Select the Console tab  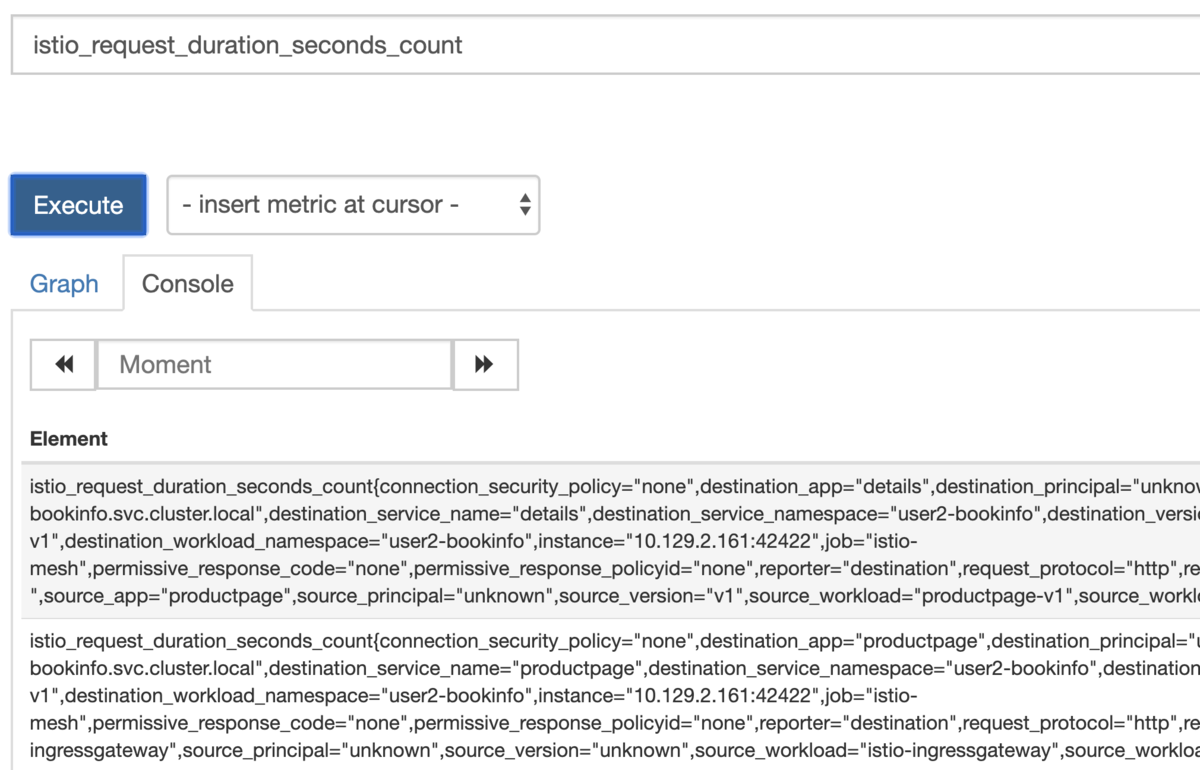click(187, 284)
